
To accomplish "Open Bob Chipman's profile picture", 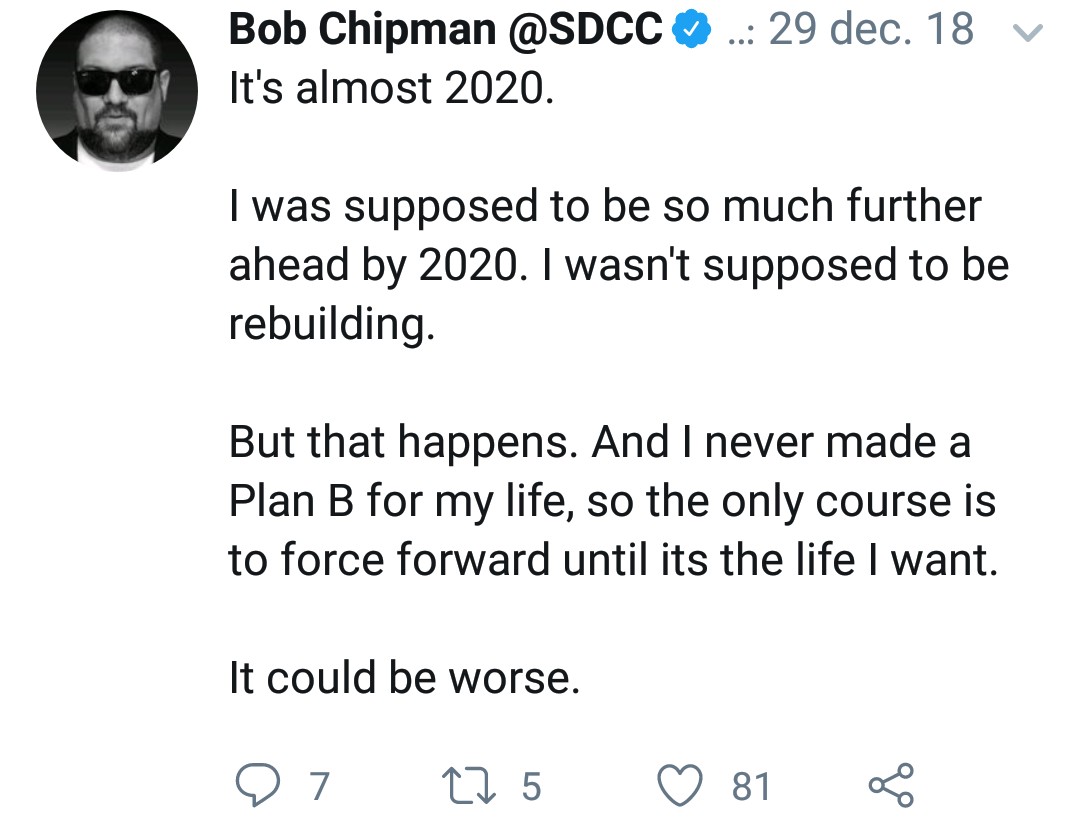I will (117, 90).
